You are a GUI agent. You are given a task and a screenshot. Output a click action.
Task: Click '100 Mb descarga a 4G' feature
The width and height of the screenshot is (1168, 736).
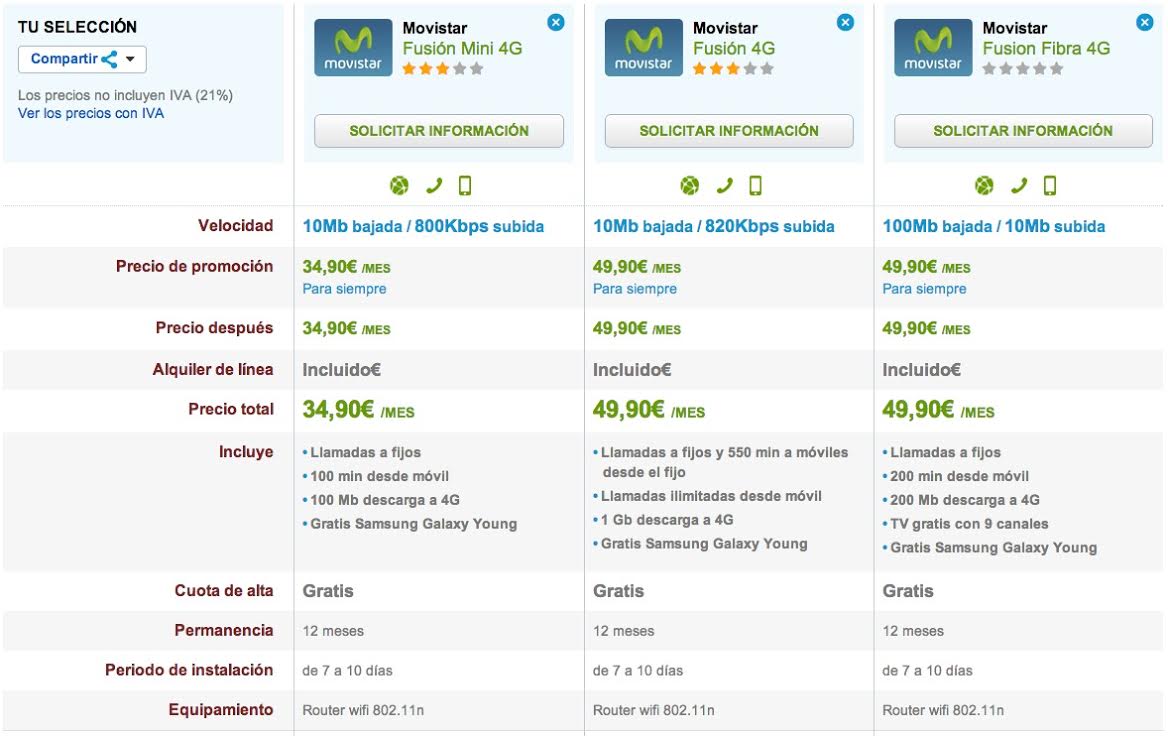(384, 500)
